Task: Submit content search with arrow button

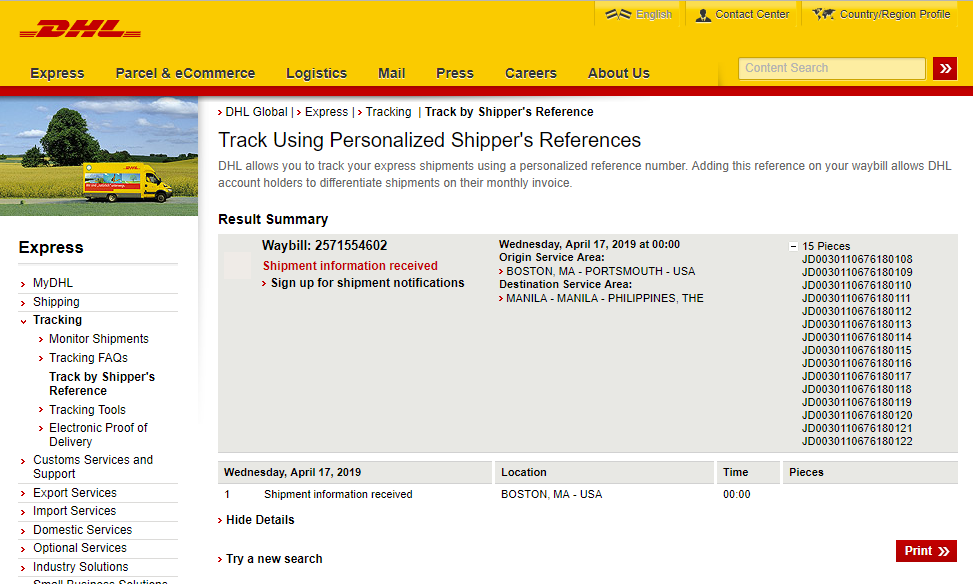Action: (x=944, y=68)
